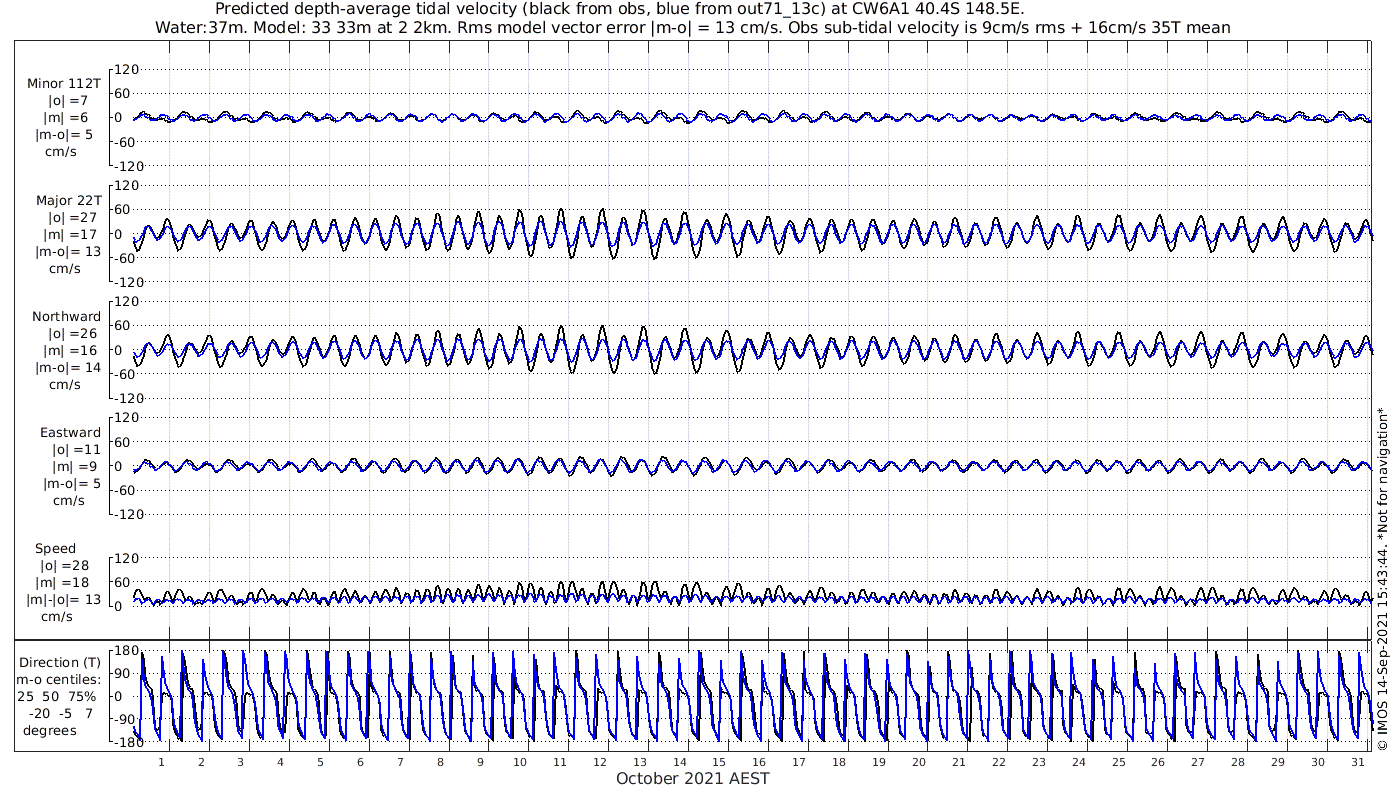
Task: Click the '-20 -5 7' centile values
Action: pyautogui.click(x=60, y=713)
